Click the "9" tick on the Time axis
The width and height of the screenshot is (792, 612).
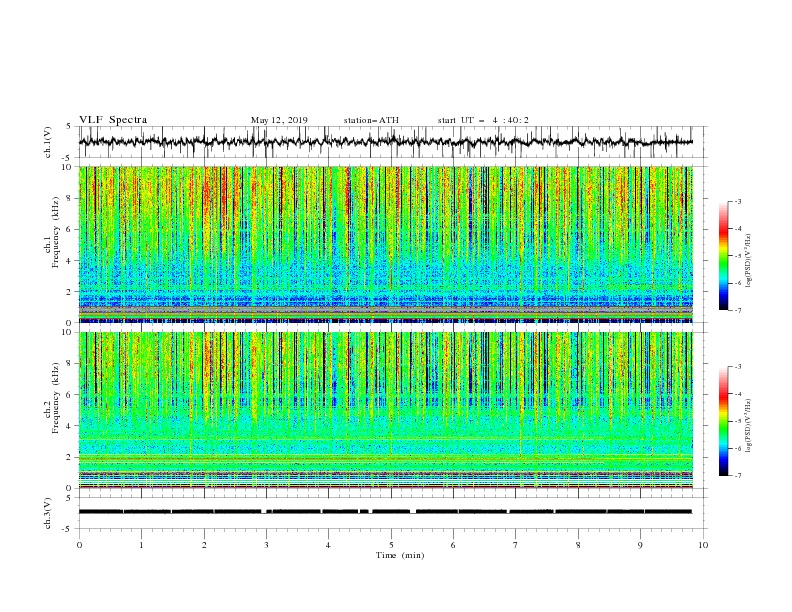point(640,545)
